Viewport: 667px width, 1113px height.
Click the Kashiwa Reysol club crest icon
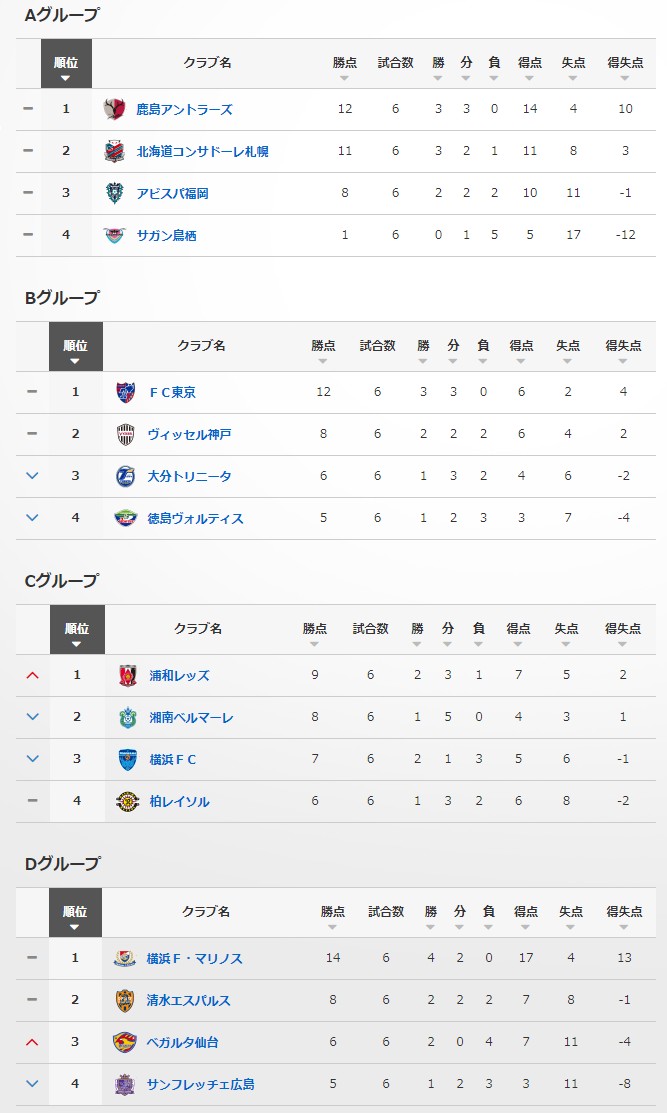coord(128,801)
